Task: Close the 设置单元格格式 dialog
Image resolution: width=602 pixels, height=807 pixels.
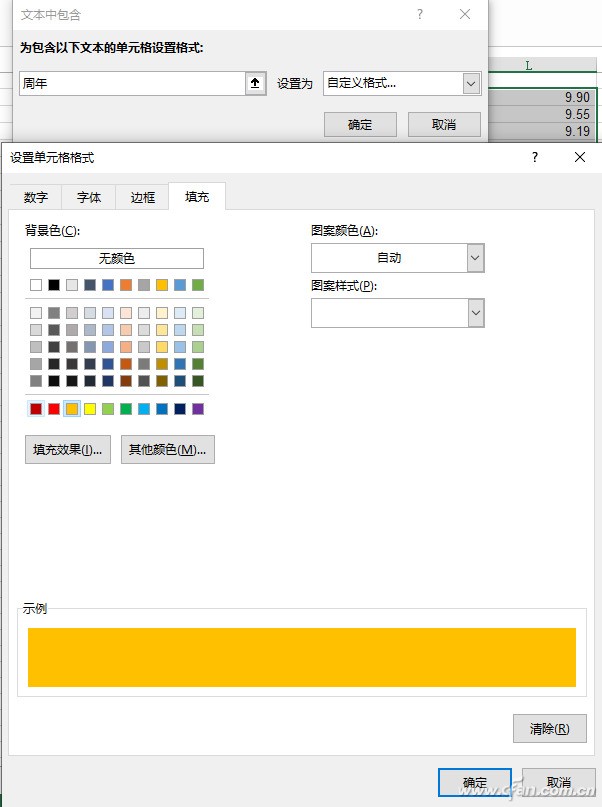Action: (x=580, y=157)
